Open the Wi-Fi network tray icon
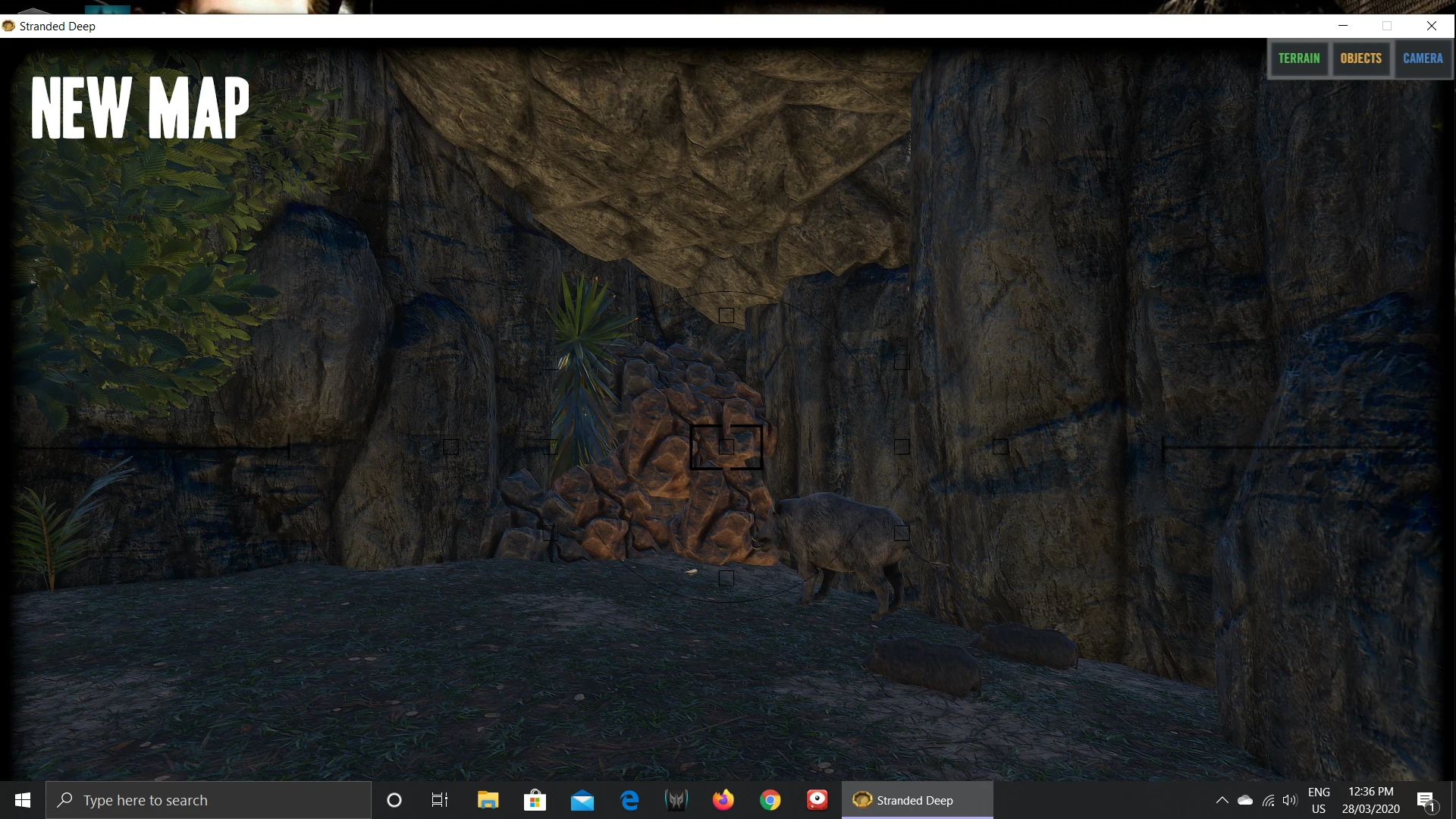Screen dimensions: 1456x819 tap(1268, 800)
